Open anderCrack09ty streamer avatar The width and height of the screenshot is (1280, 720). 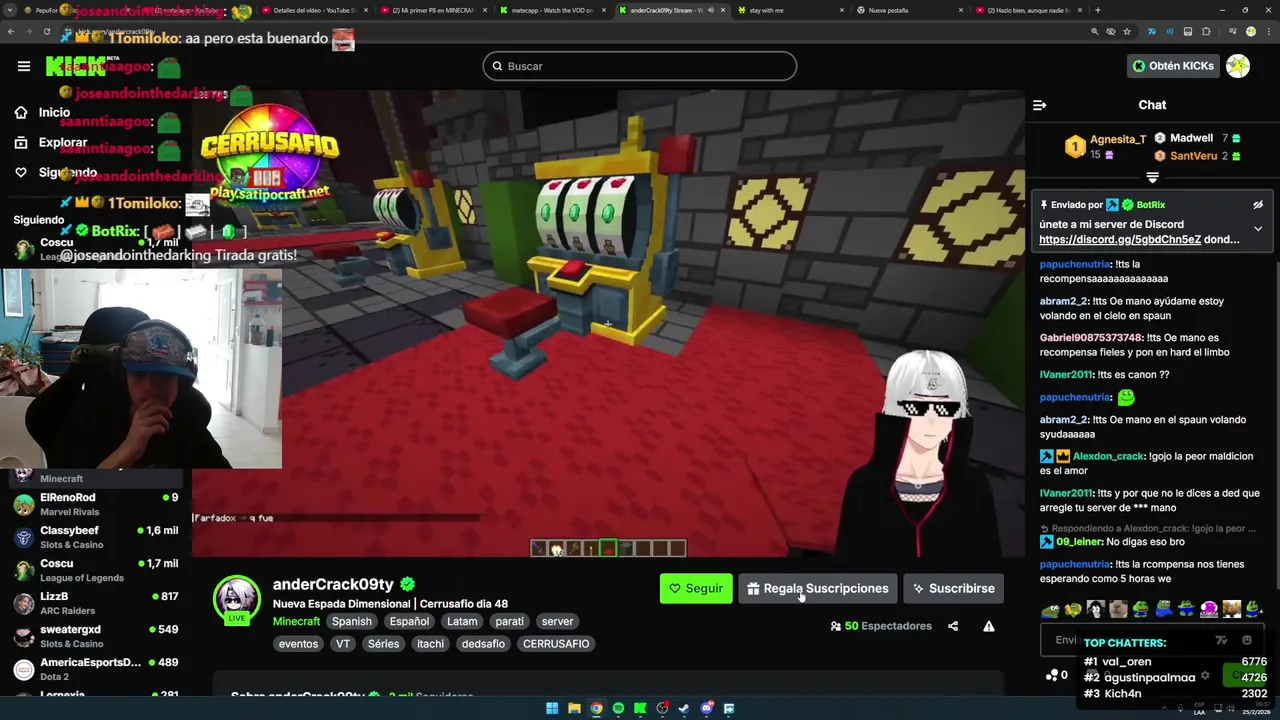click(x=237, y=598)
